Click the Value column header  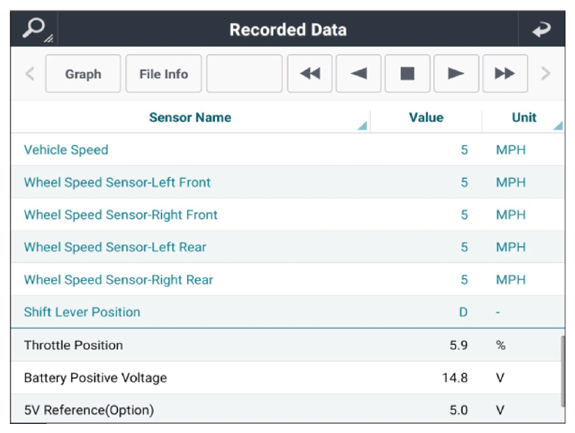[x=426, y=117]
